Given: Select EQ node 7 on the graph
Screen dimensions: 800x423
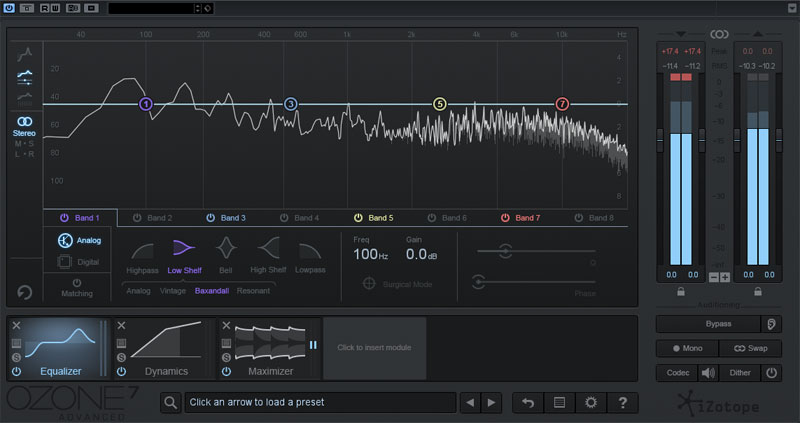Looking at the screenshot, I should [562, 104].
